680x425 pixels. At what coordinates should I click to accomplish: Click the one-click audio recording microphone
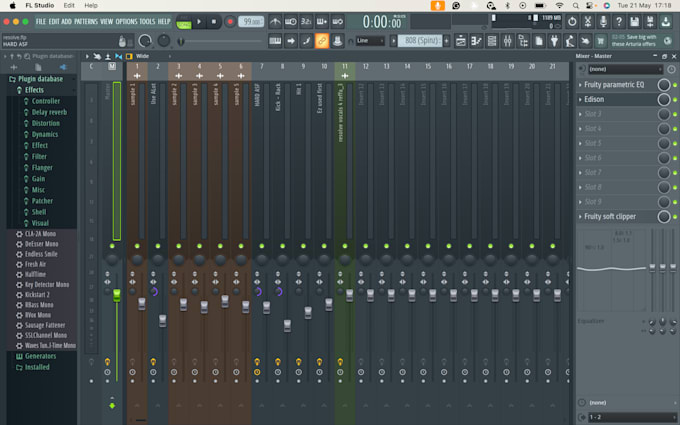603,21
